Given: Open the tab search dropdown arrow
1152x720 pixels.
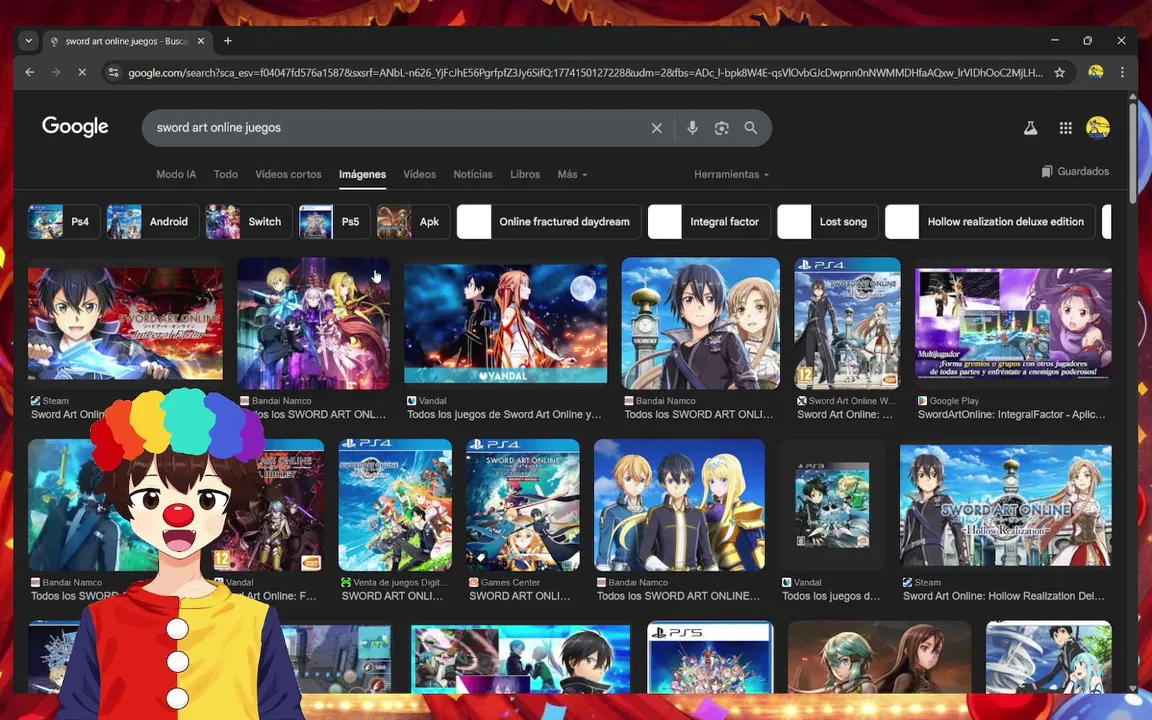Looking at the screenshot, I should tap(29, 40).
